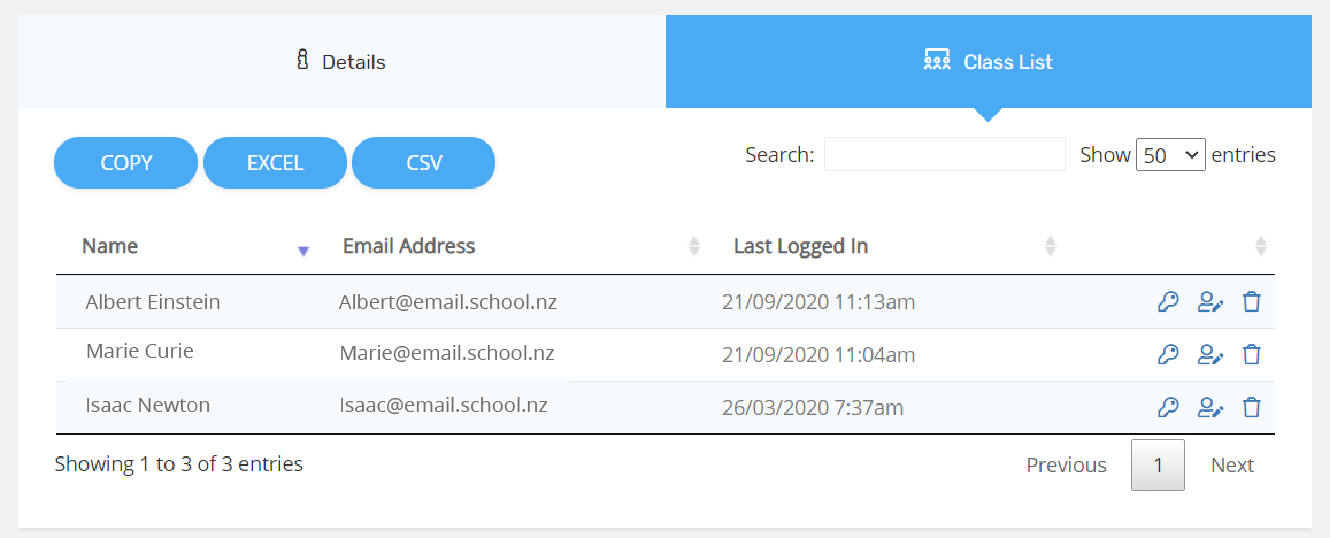Focus the Search input field
The width and height of the screenshot is (1331, 538).
944,155
